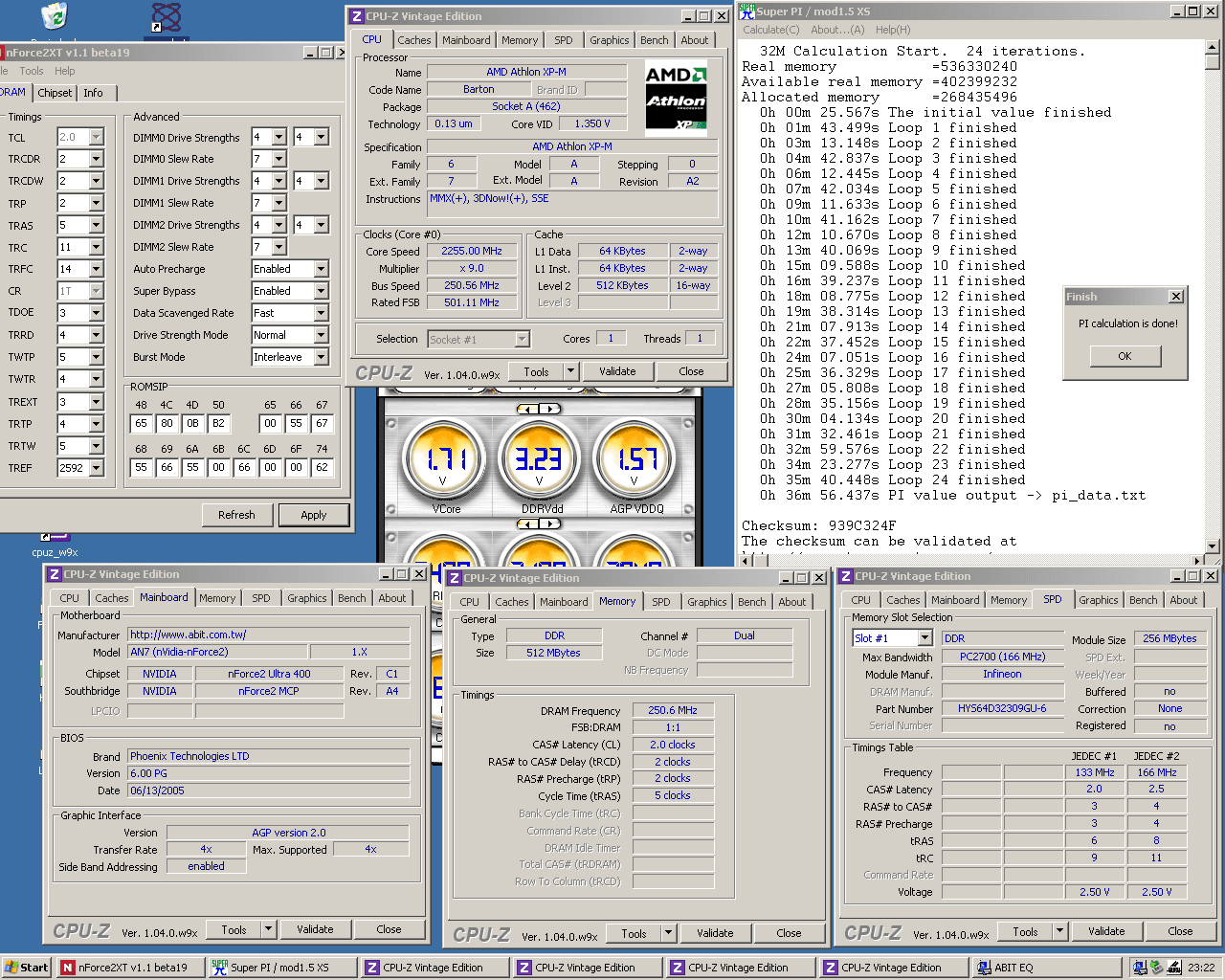1225x980 pixels.
Task: Click right arrow above the VCore gauges
Action: 549,409
